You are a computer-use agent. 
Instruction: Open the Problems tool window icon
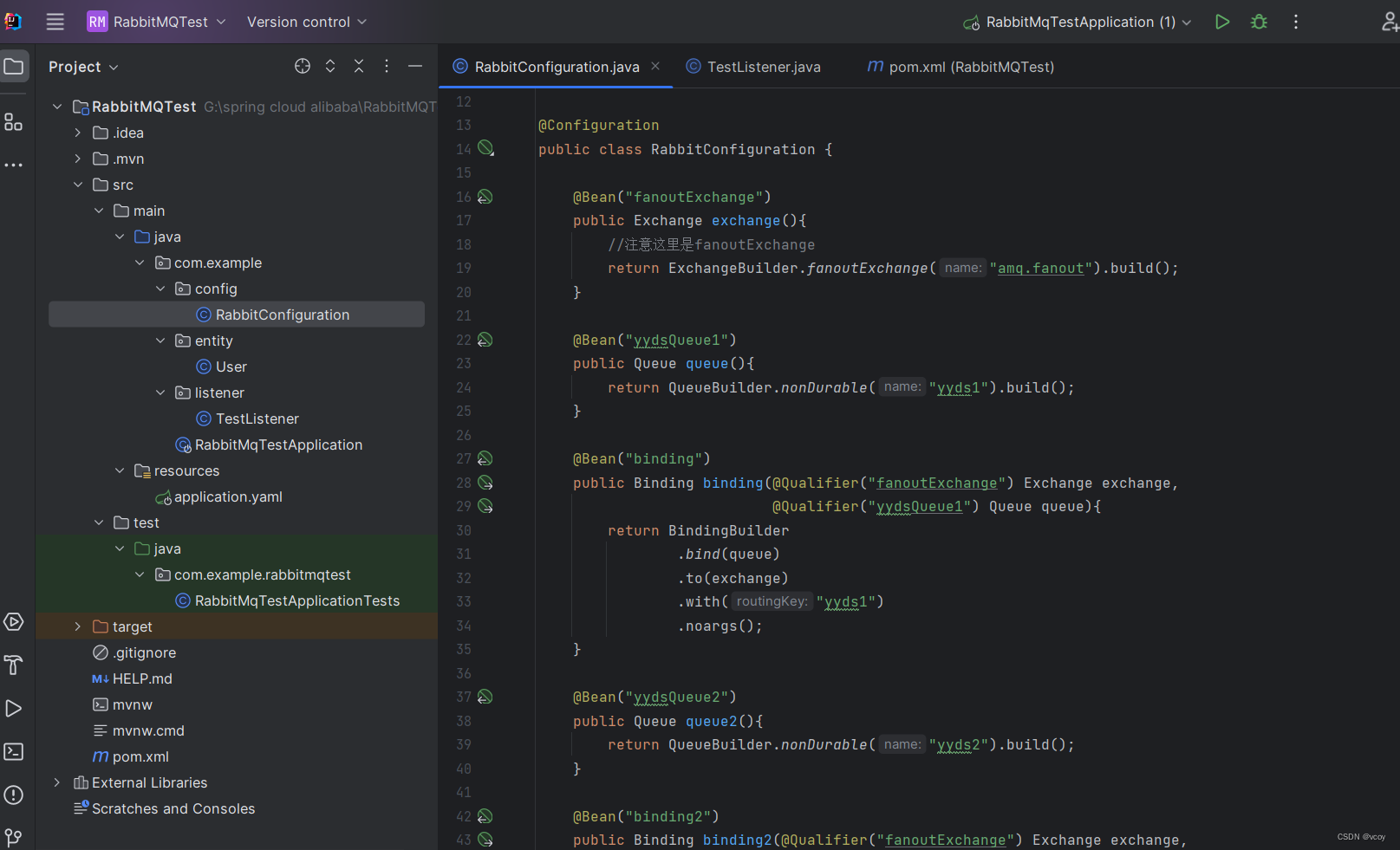coord(14,795)
